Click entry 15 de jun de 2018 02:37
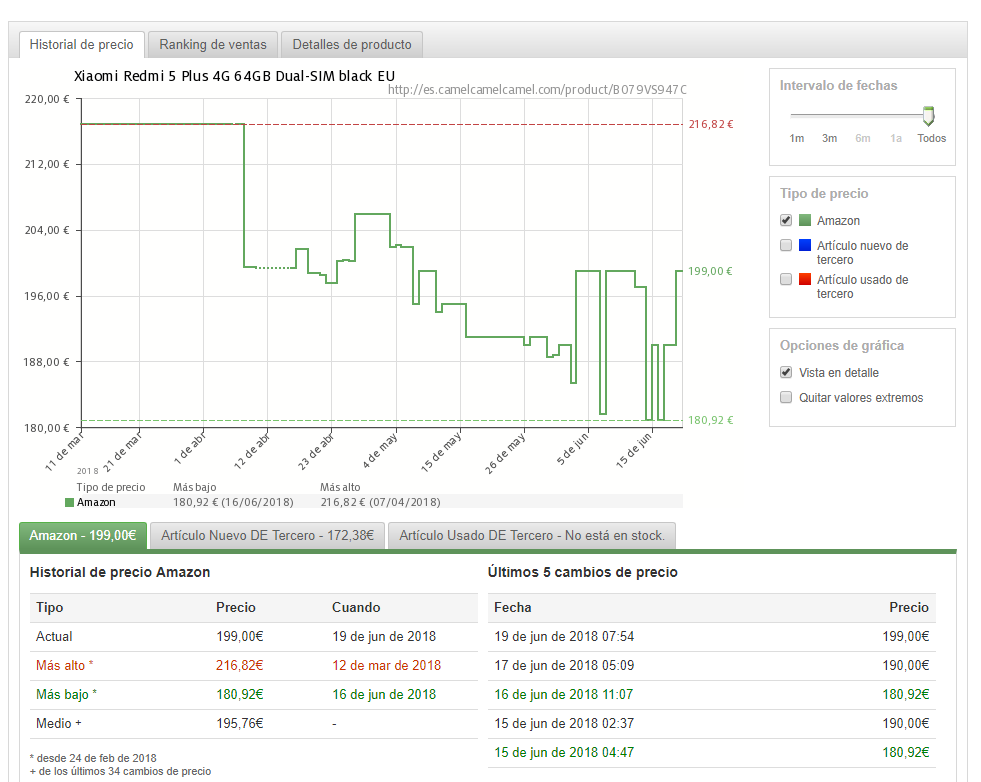Screen dimensions: 981x782 pos(564,724)
